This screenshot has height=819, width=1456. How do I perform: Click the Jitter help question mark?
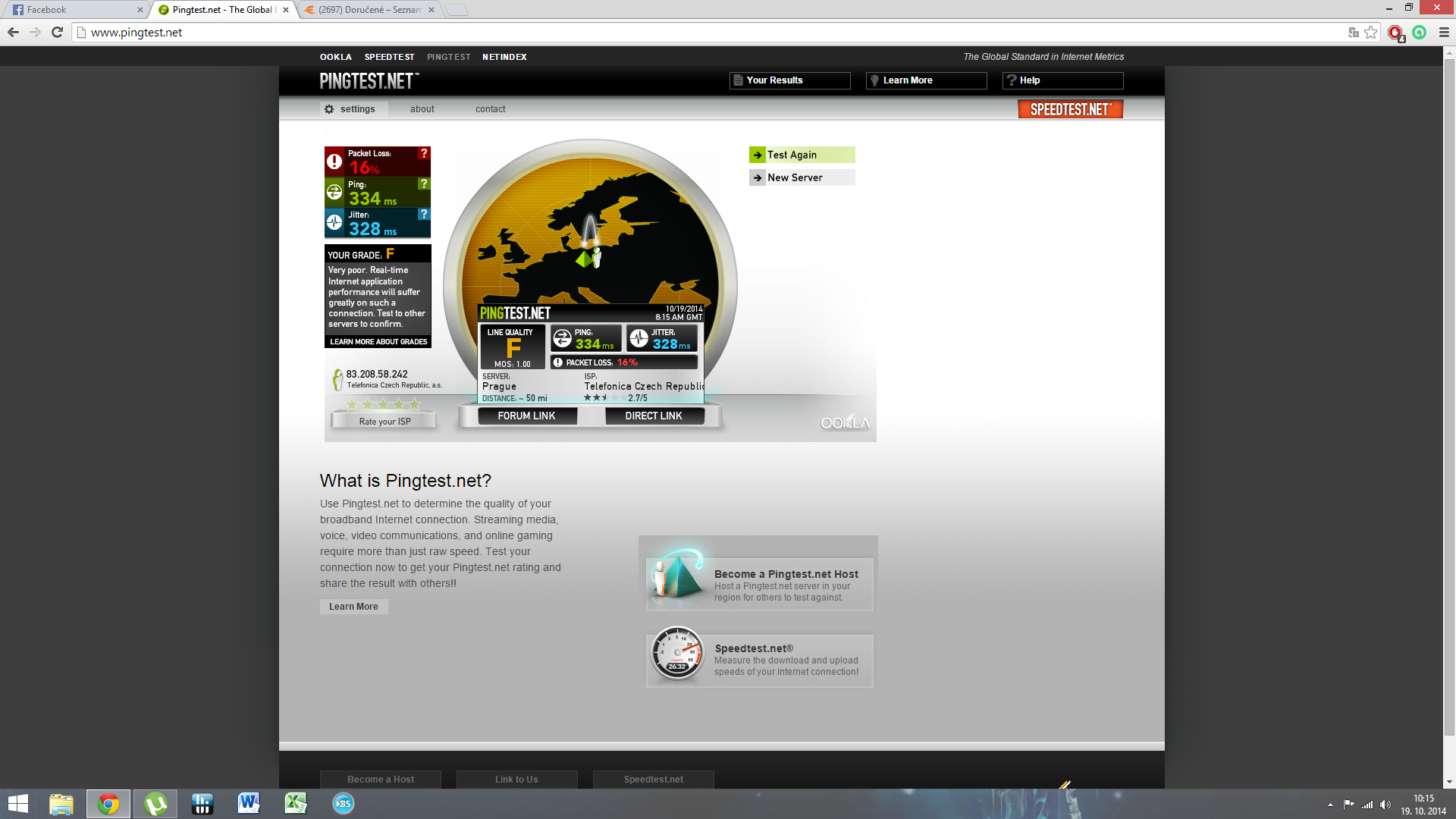coord(424,214)
